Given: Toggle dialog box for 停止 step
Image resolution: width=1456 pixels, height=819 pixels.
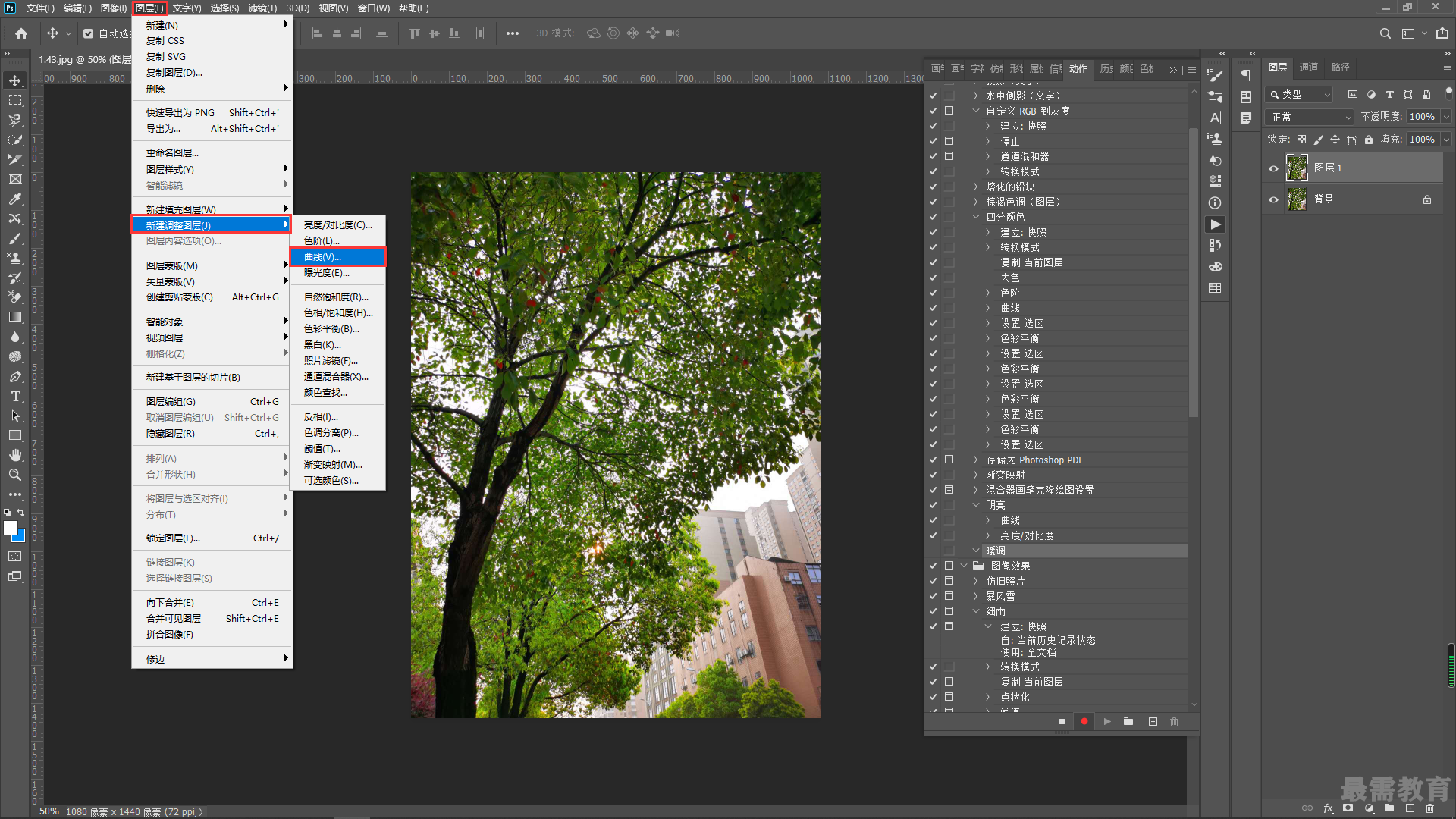Looking at the screenshot, I should [949, 141].
